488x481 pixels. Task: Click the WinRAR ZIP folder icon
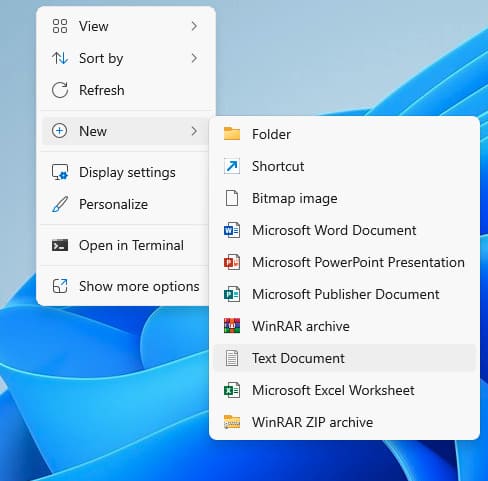232,422
